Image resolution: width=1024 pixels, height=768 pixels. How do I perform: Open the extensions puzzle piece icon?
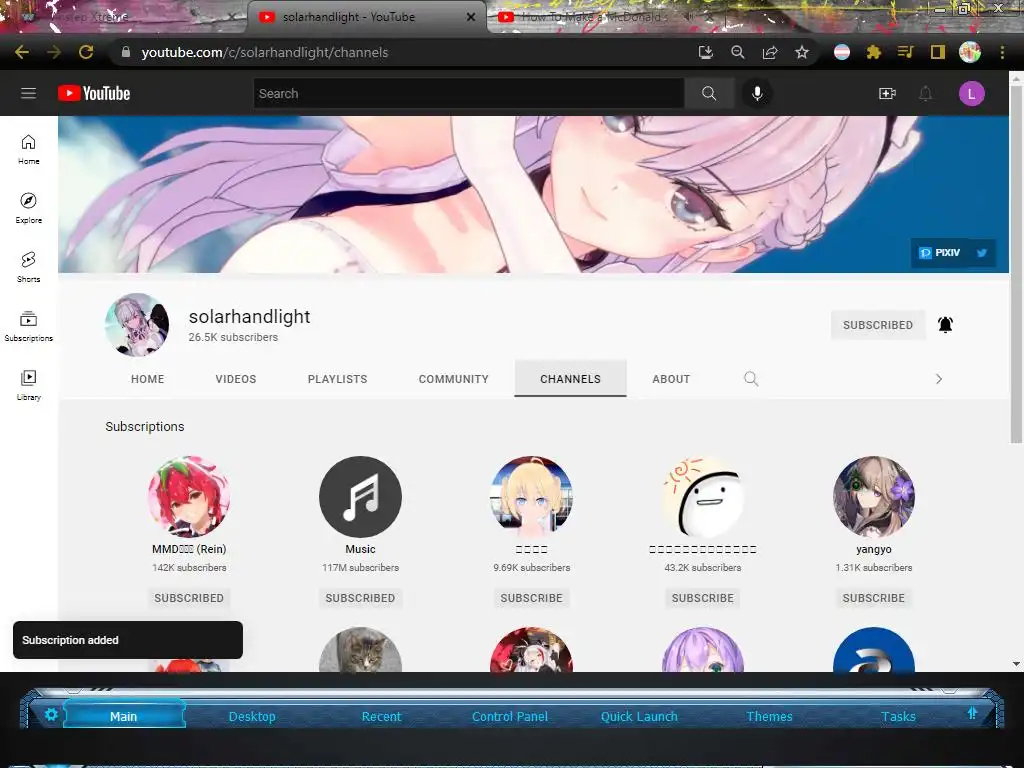pos(874,52)
